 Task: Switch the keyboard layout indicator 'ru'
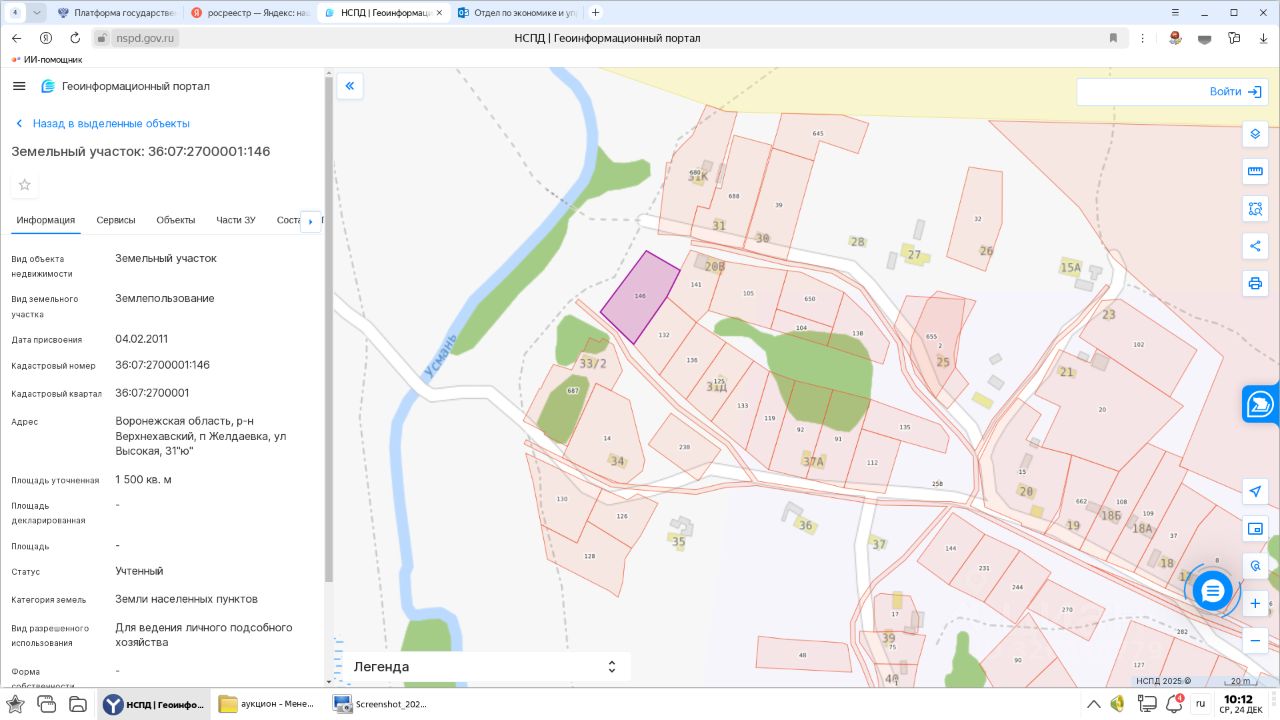1200,704
